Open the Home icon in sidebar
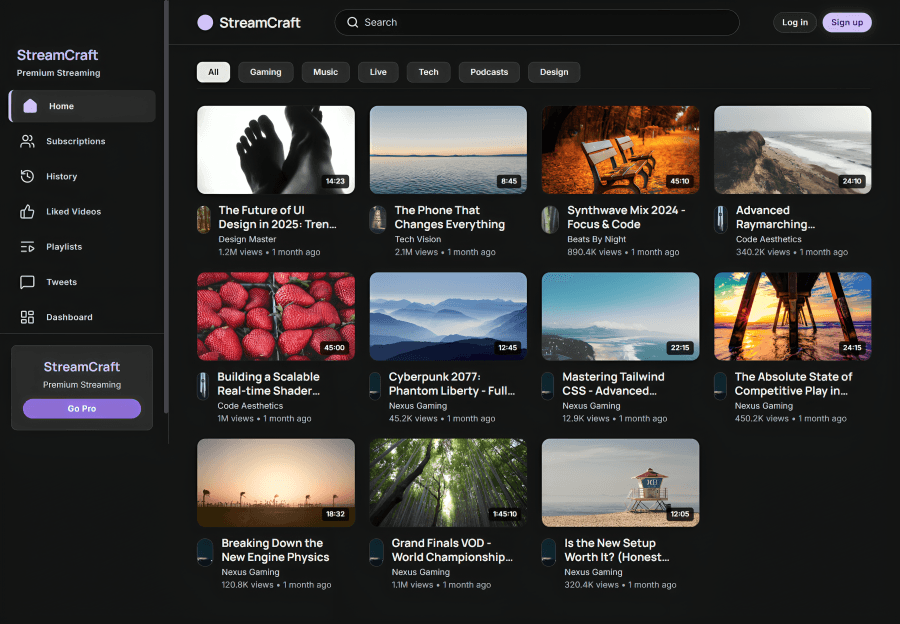The image size is (900, 624). pyautogui.click(x=30, y=106)
